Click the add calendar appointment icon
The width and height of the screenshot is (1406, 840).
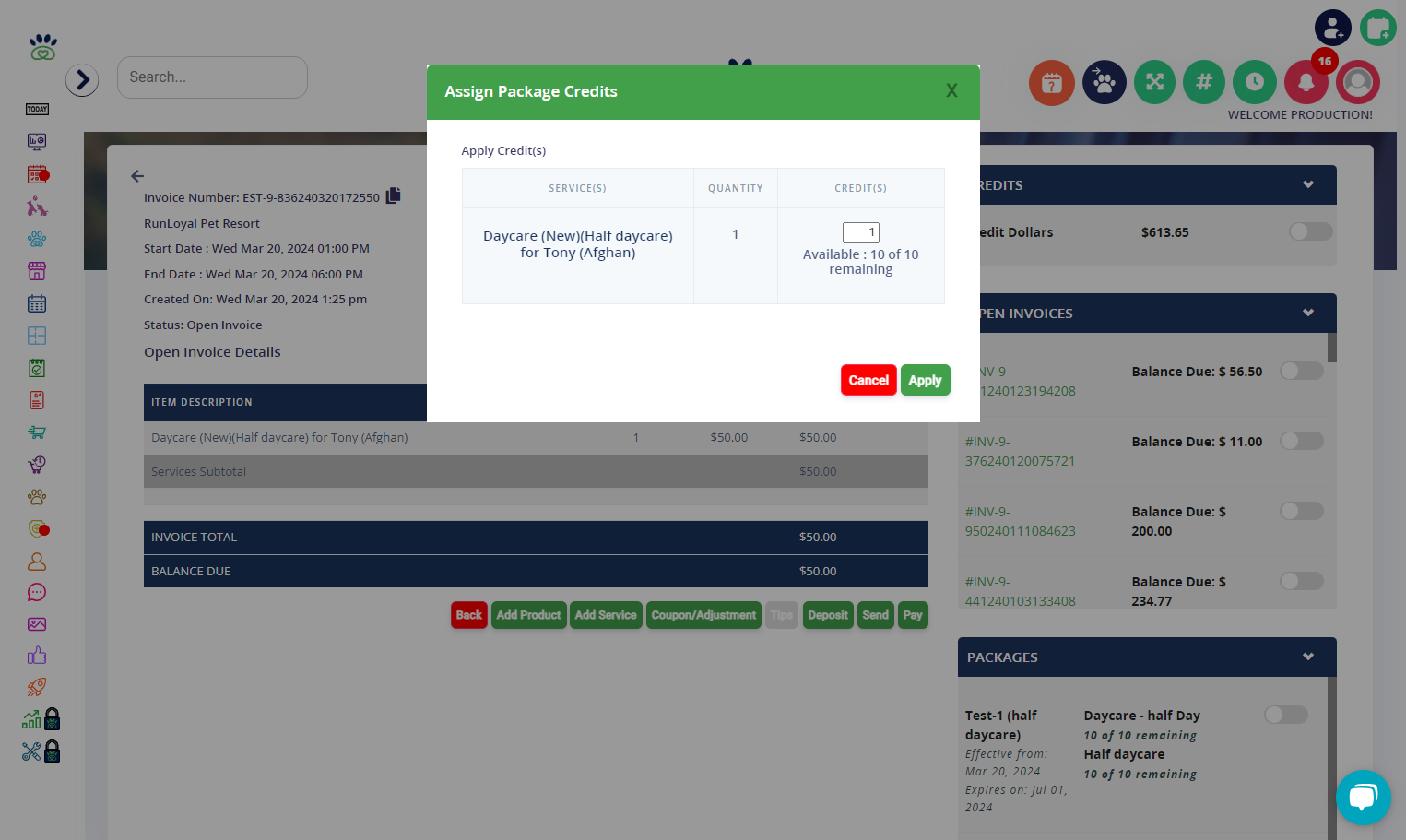coord(1378,29)
